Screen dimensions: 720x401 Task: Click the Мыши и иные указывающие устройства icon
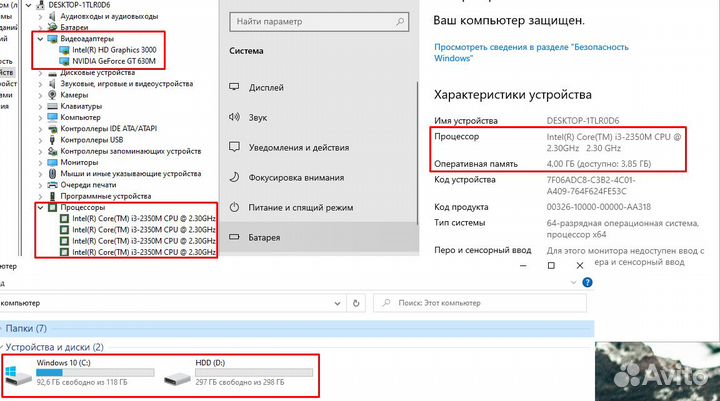coord(52,174)
